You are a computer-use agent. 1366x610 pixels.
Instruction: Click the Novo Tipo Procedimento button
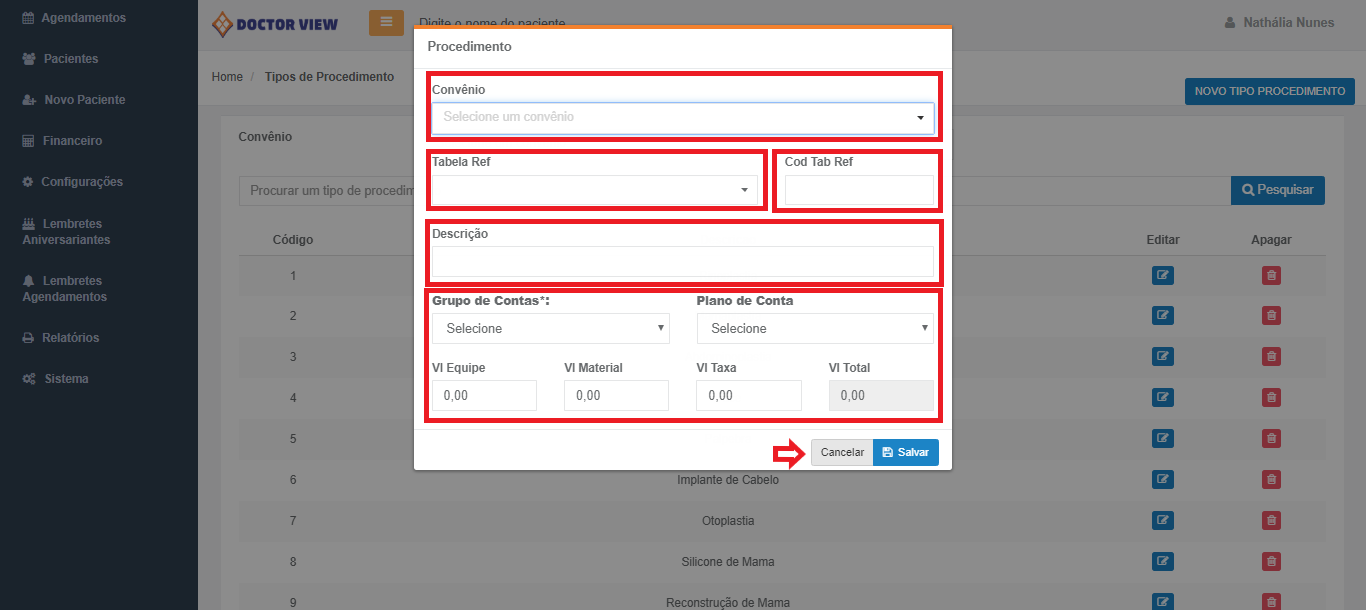click(x=1269, y=91)
